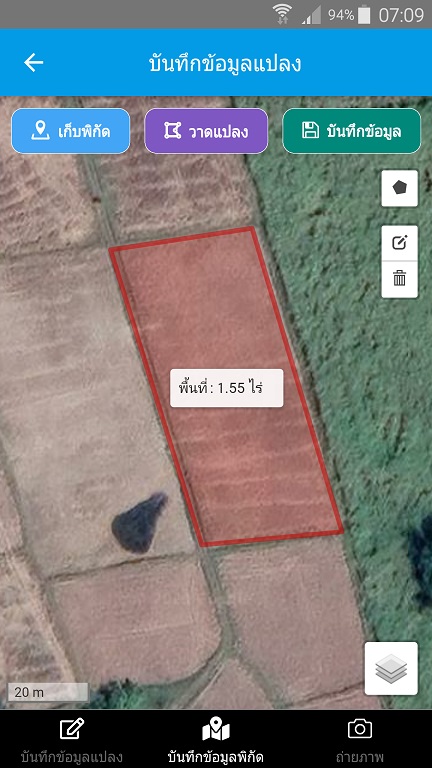Switch to บันทึกข้อมูลแปลง tab

(72, 739)
